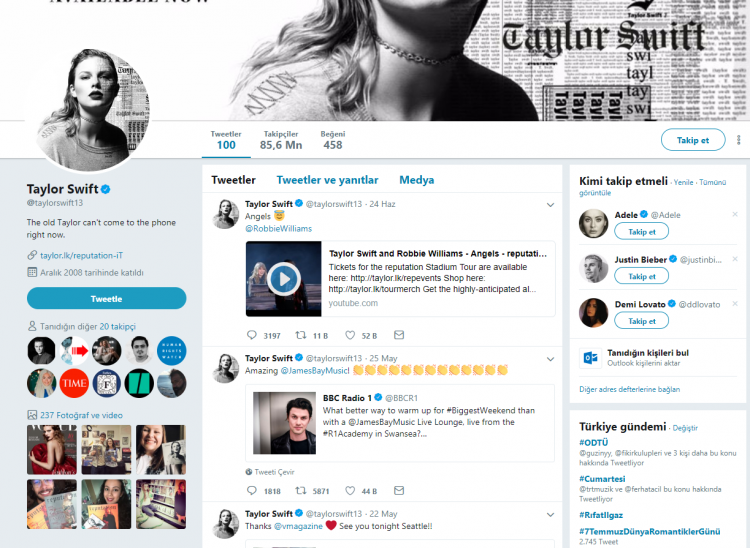Image resolution: width=750 pixels, height=548 pixels.
Task: Click @taylorswift13 handle under profile name
Action: (55, 203)
